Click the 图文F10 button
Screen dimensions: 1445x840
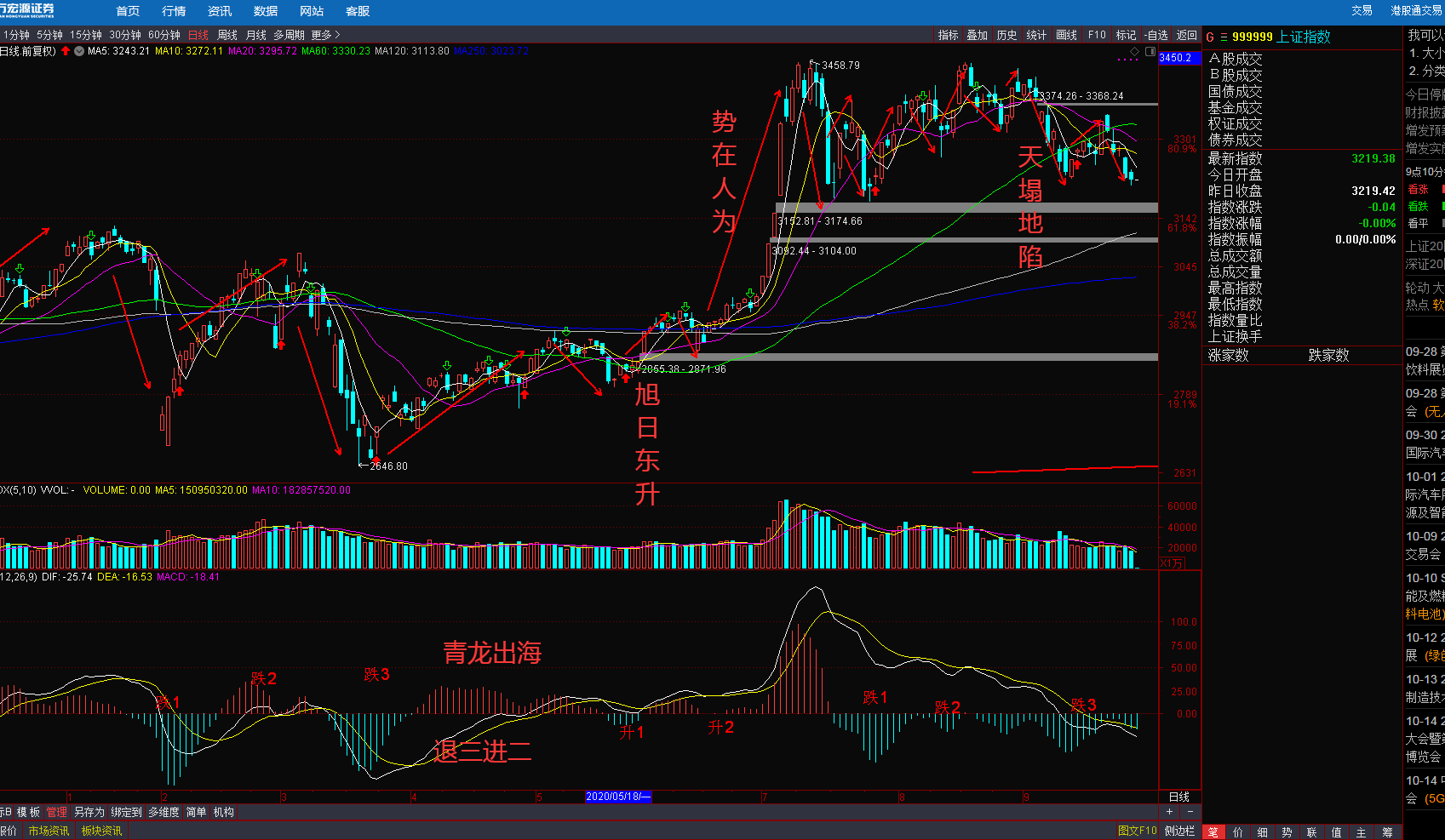coord(1137,831)
